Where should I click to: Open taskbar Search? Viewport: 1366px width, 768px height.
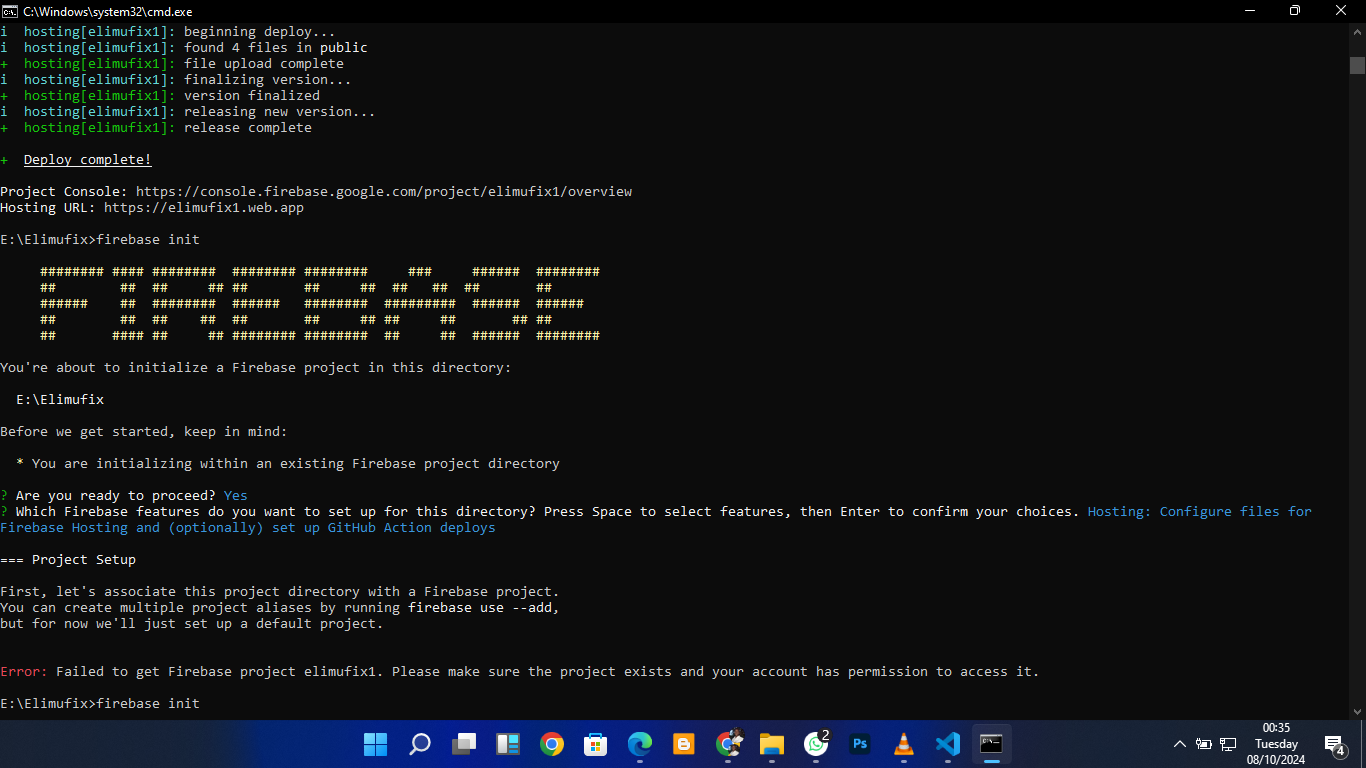click(420, 744)
